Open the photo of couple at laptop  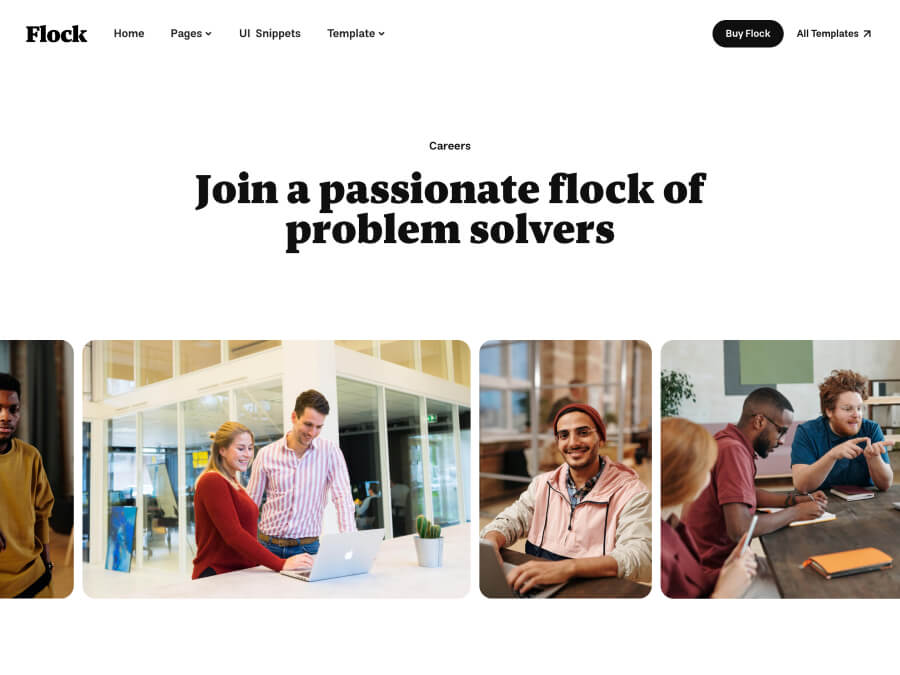277,469
